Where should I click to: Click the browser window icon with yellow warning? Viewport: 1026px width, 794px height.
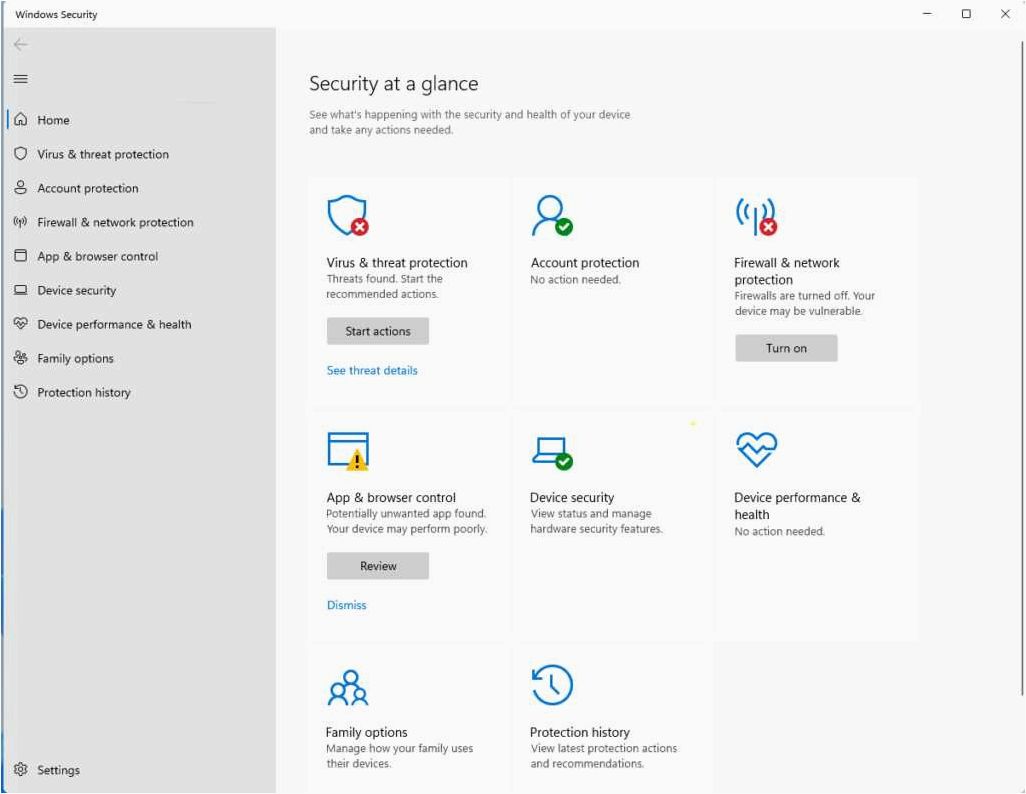pos(348,451)
